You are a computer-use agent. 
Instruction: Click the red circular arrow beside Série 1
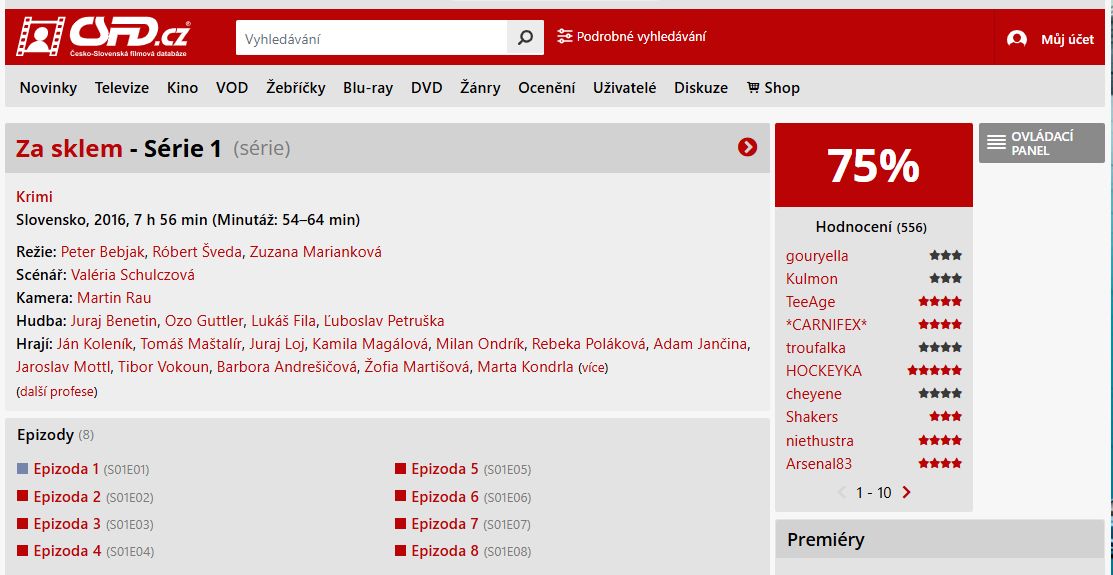[747, 147]
